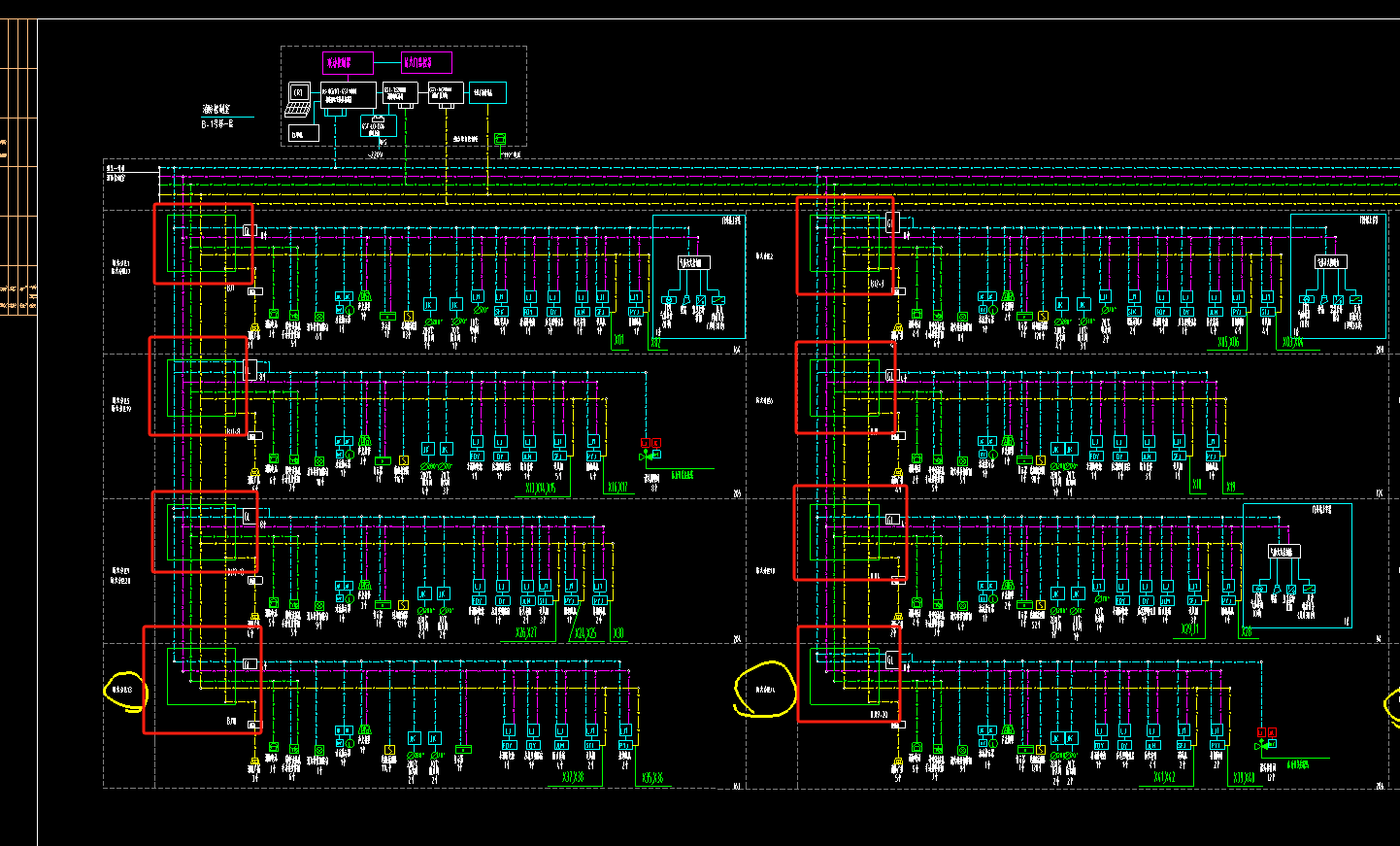This screenshot has width=1400, height=846.
Task: Select the large white controller block beside computer symbol
Action: (x=349, y=95)
